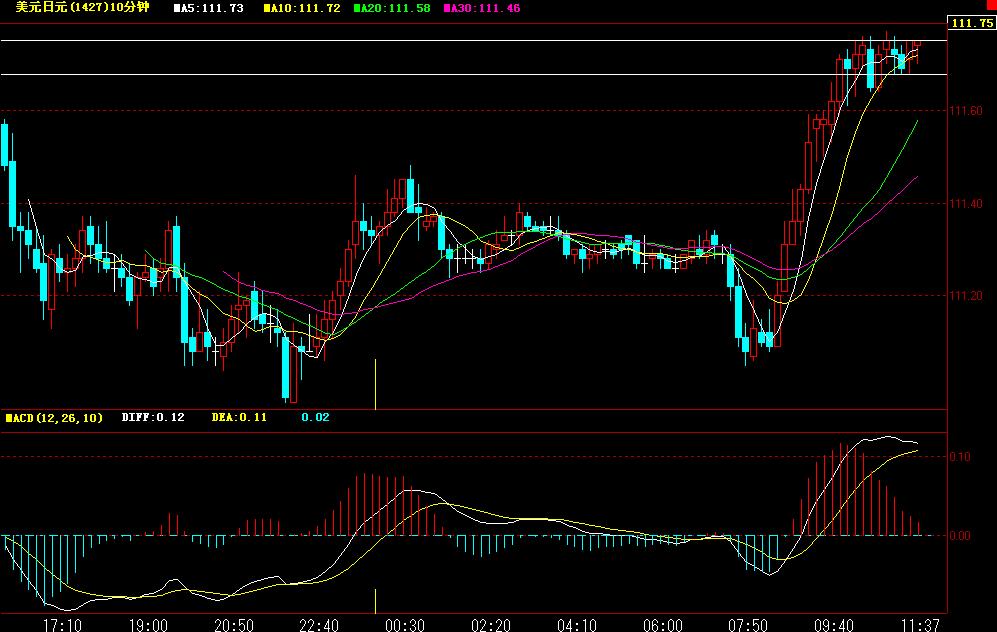Click the 0.10 MACD axis label
The height and width of the screenshot is (632, 997).
[x=960, y=457]
